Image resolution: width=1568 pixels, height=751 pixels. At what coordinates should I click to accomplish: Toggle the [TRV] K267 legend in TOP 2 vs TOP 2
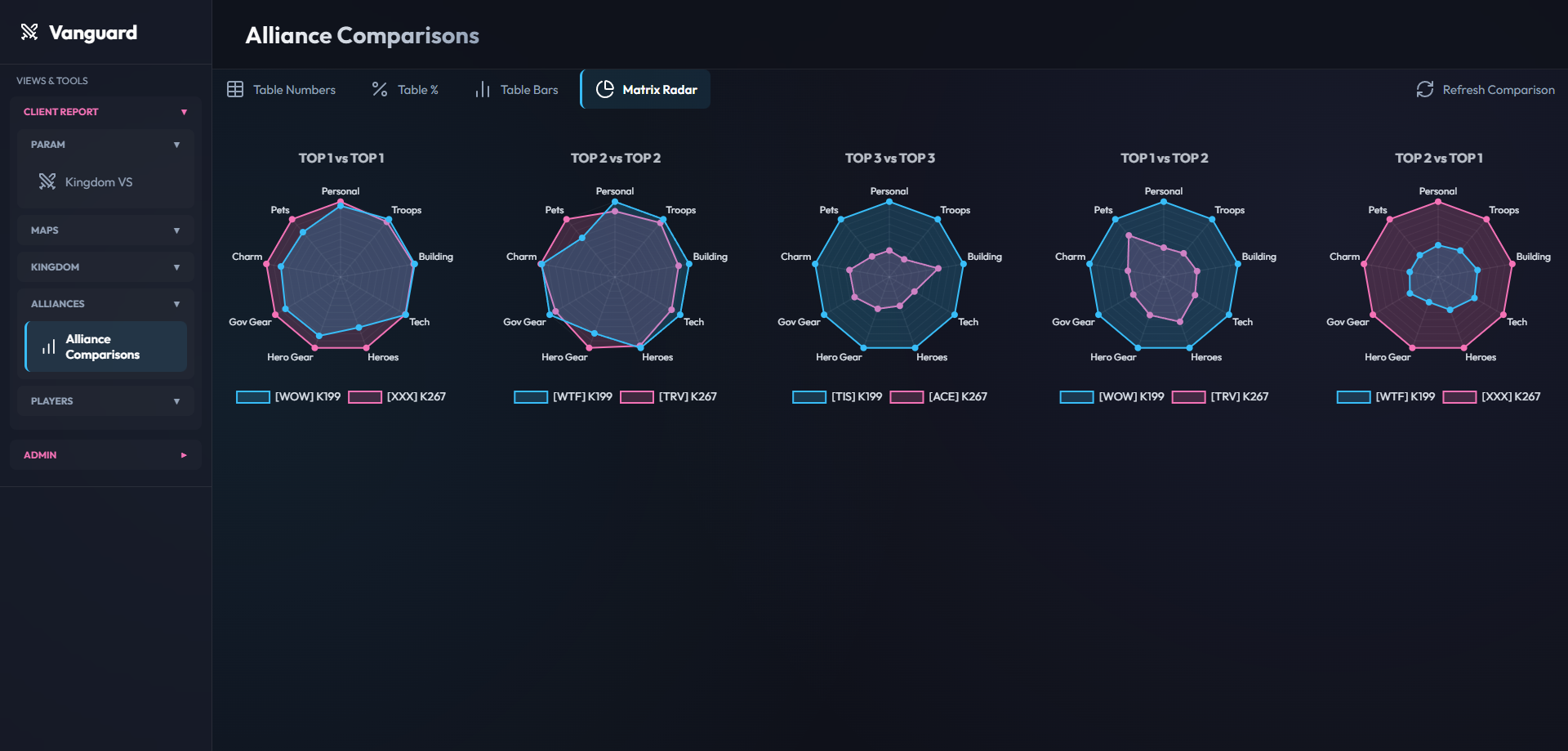coord(668,396)
